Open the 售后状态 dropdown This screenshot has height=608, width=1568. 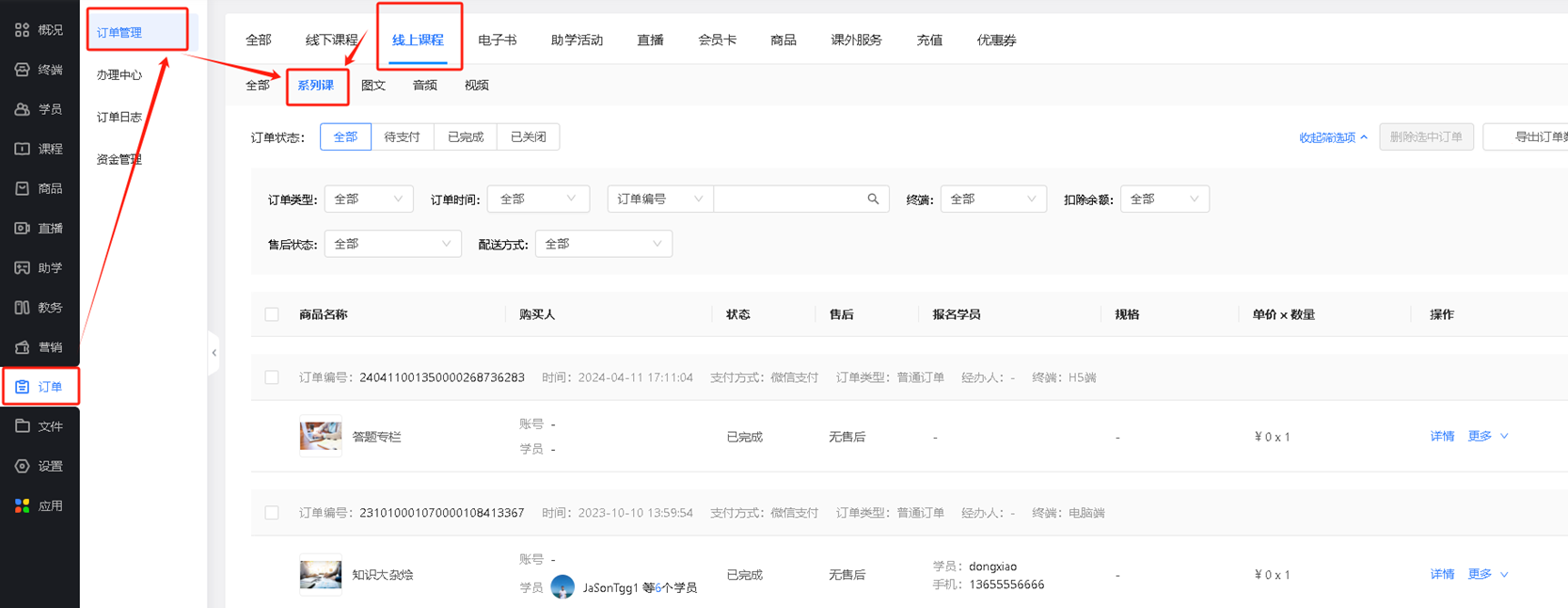tap(392, 244)
